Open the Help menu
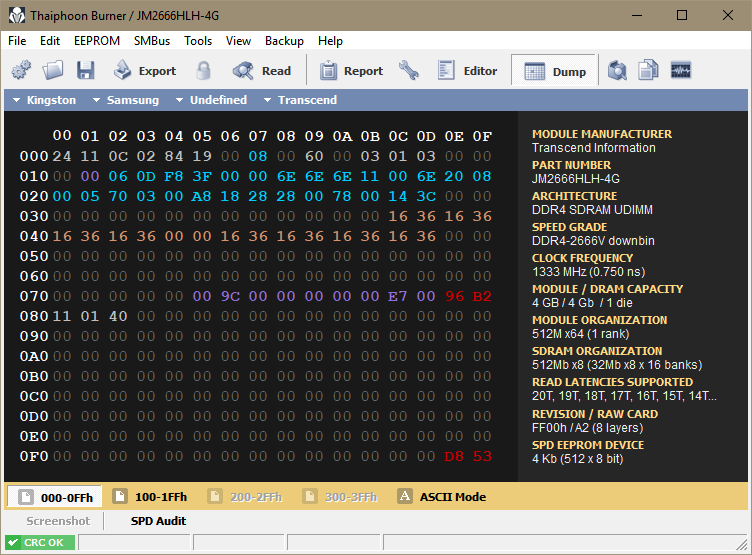 [x=330, y=41]
